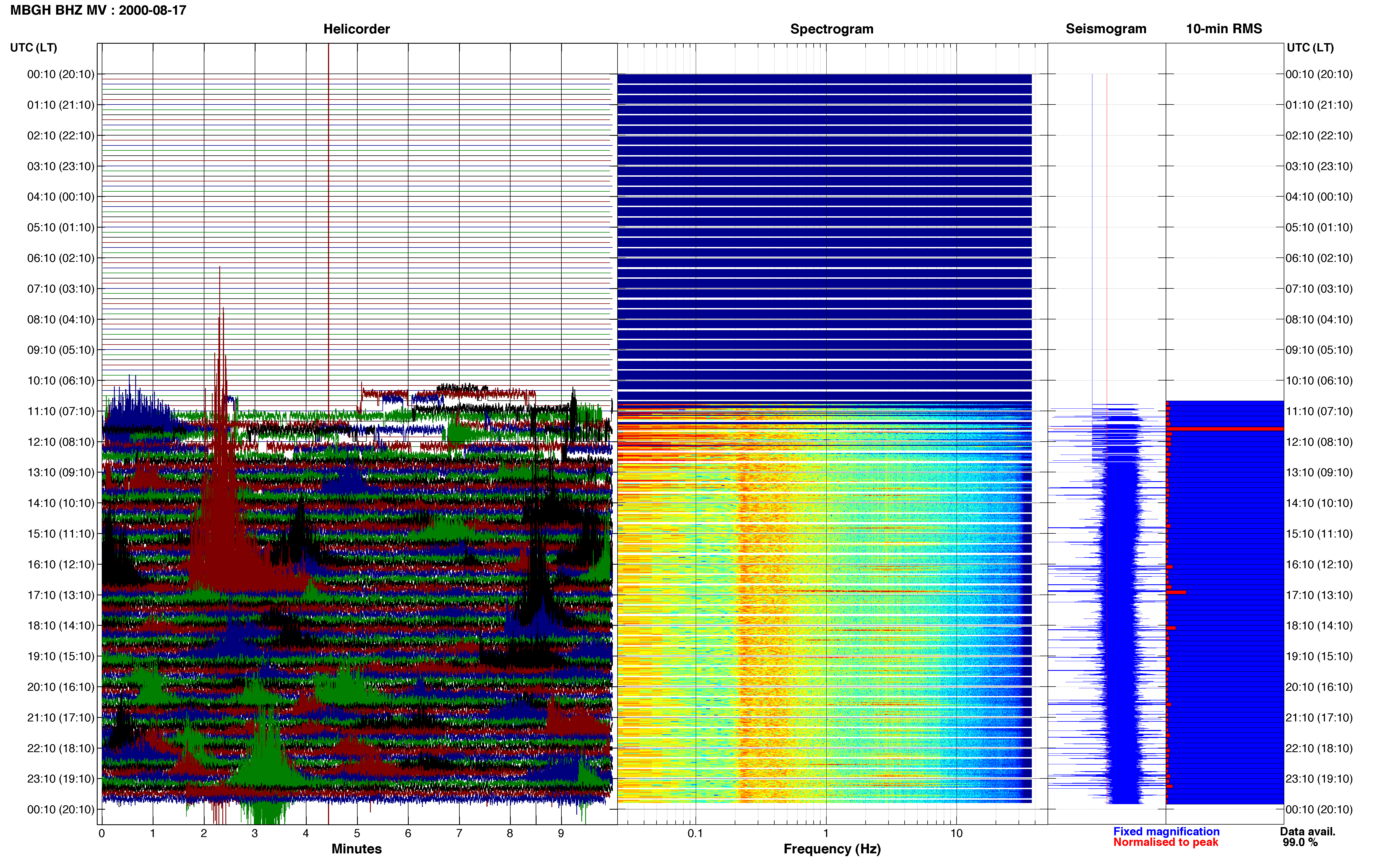The image size is (1388, 868).
Task: Click the left time label '00:10 (20:10)' at top
Action: point(61,74)
